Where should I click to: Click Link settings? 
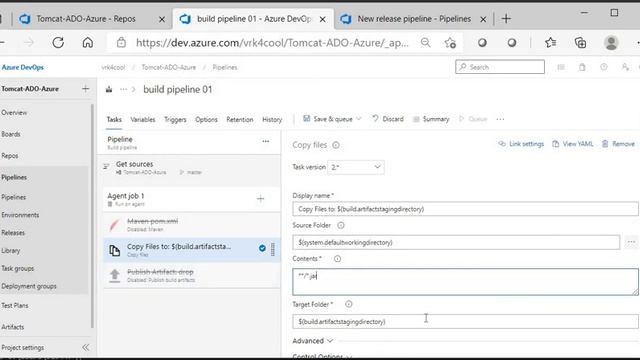tap(521, 144)
